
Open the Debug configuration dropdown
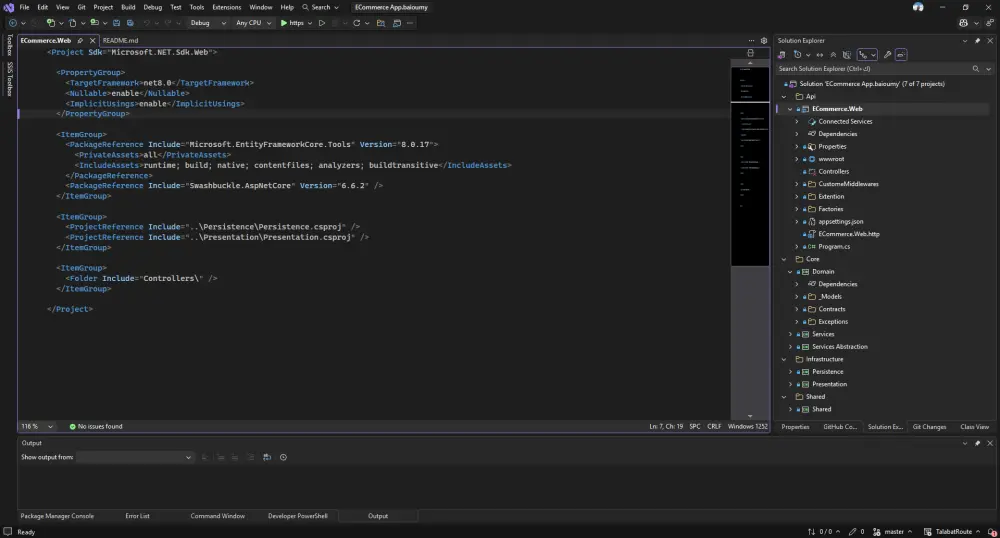click(x=209, y=23)
